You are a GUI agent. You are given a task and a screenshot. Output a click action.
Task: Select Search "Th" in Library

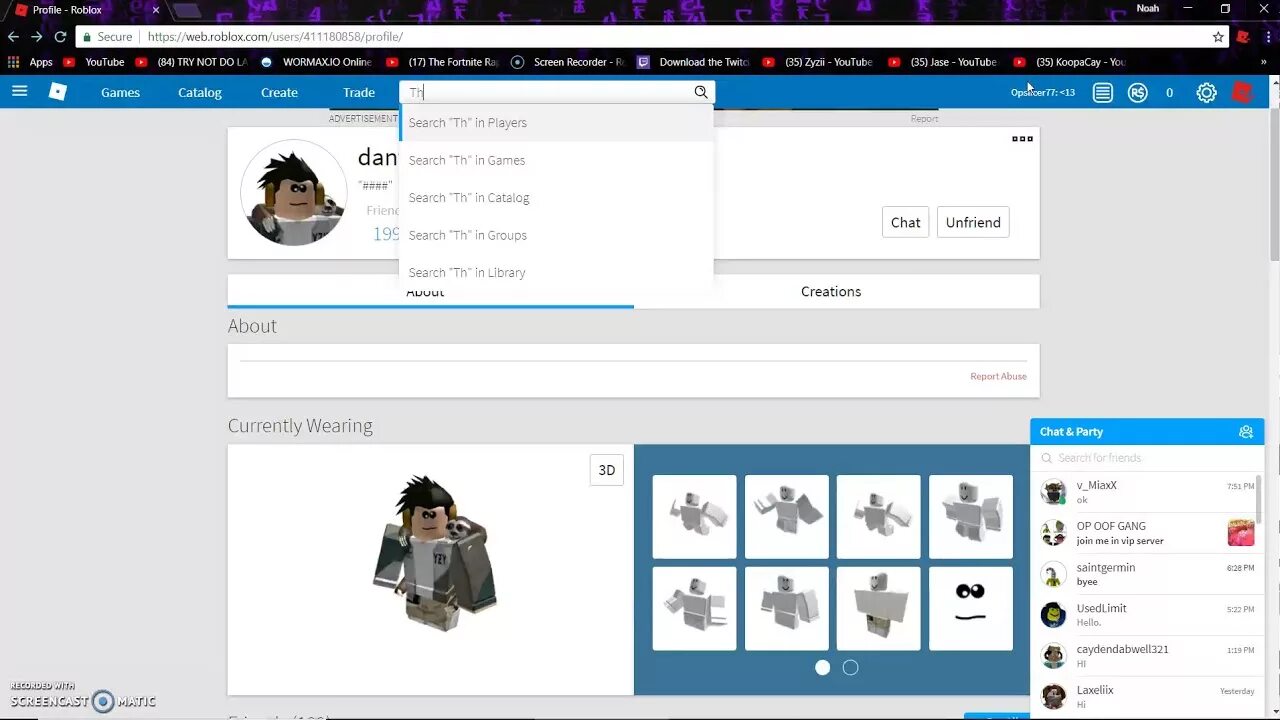click(x=556, y=272)
